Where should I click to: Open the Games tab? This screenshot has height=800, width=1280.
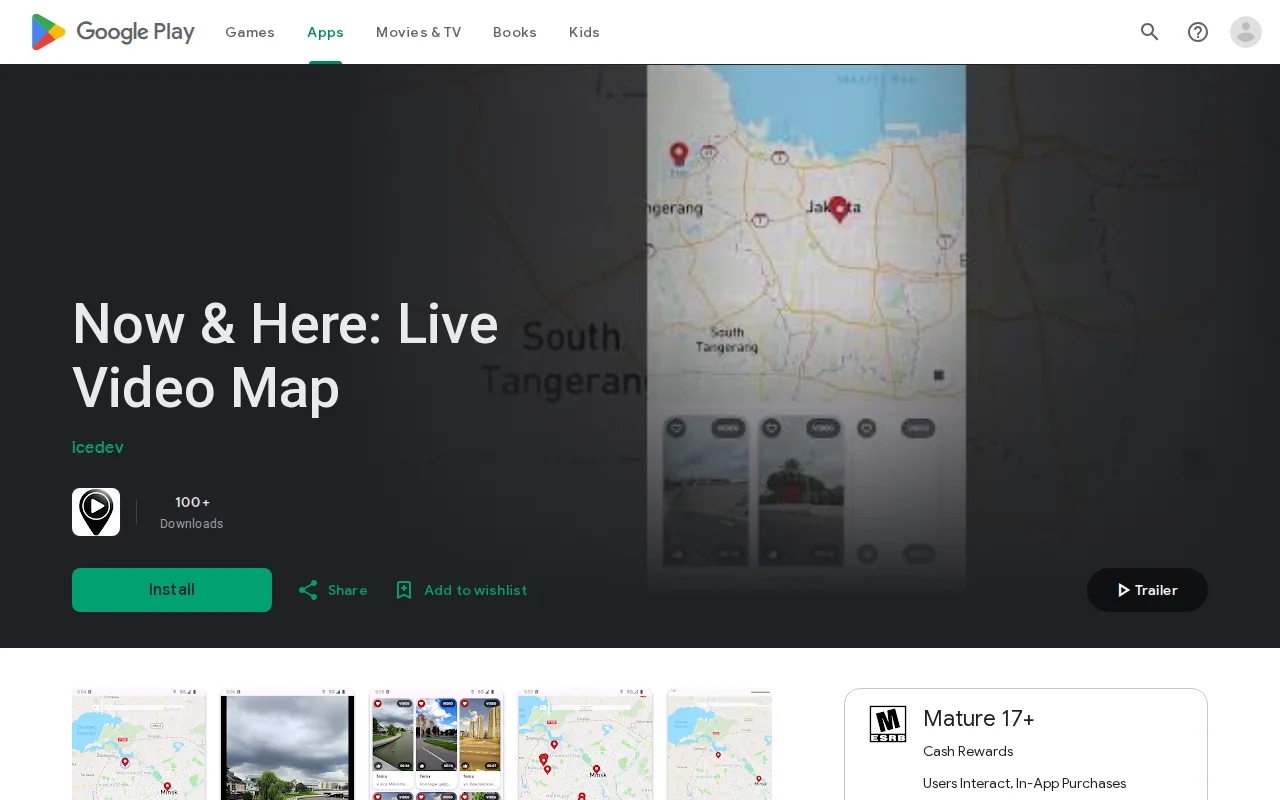point(250,32)
